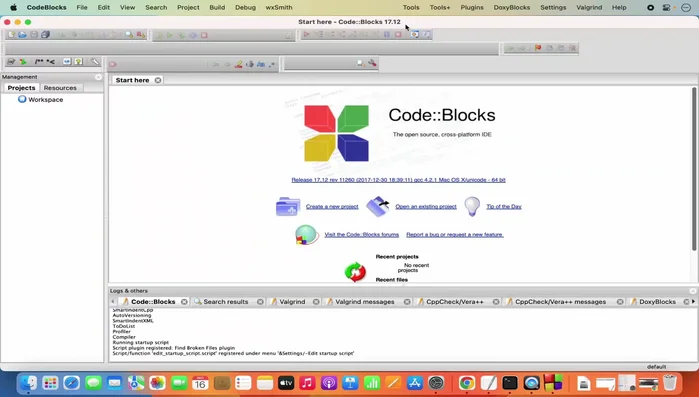Open Terminal from the Dock

point(510,383)
